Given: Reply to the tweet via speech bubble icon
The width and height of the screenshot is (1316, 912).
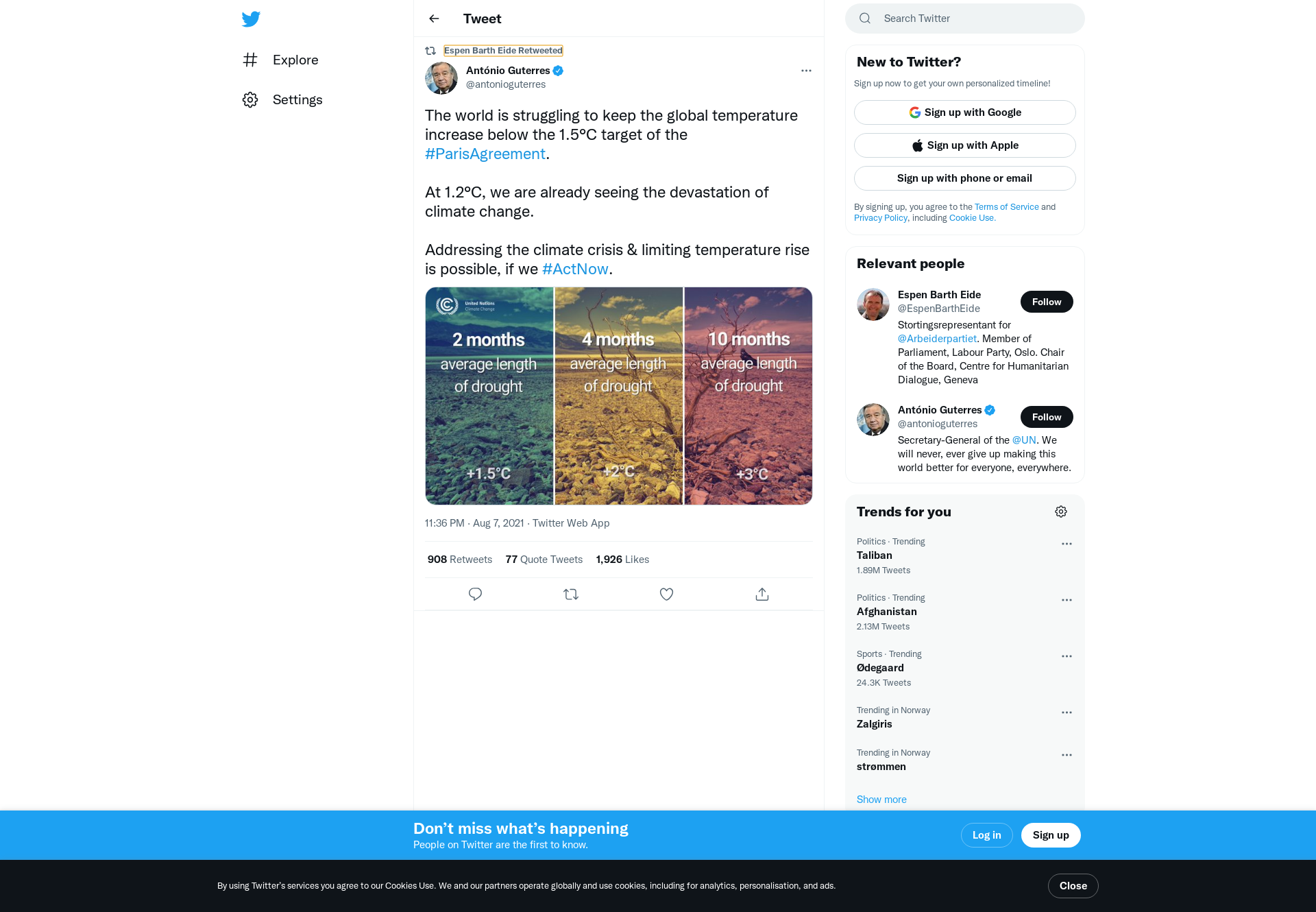Looking at the screenshot, I should (475, 594).
